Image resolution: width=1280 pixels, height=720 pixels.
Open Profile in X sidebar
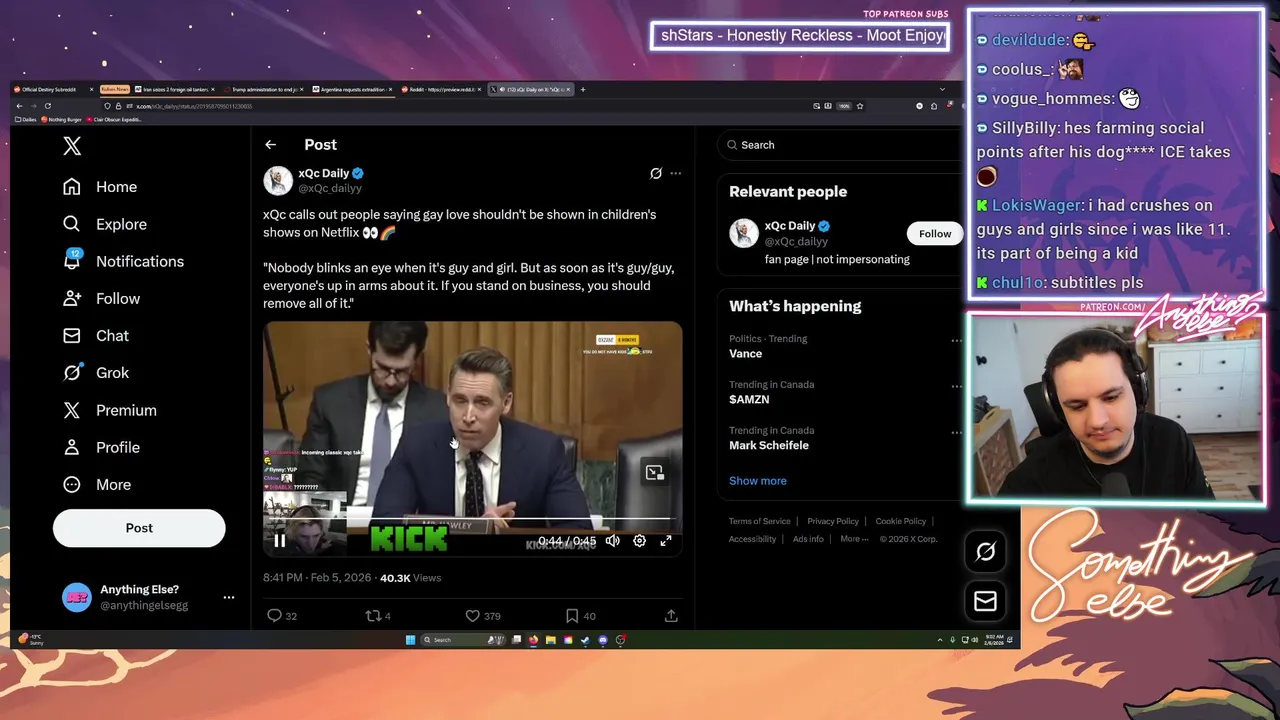tap(101, 447)
